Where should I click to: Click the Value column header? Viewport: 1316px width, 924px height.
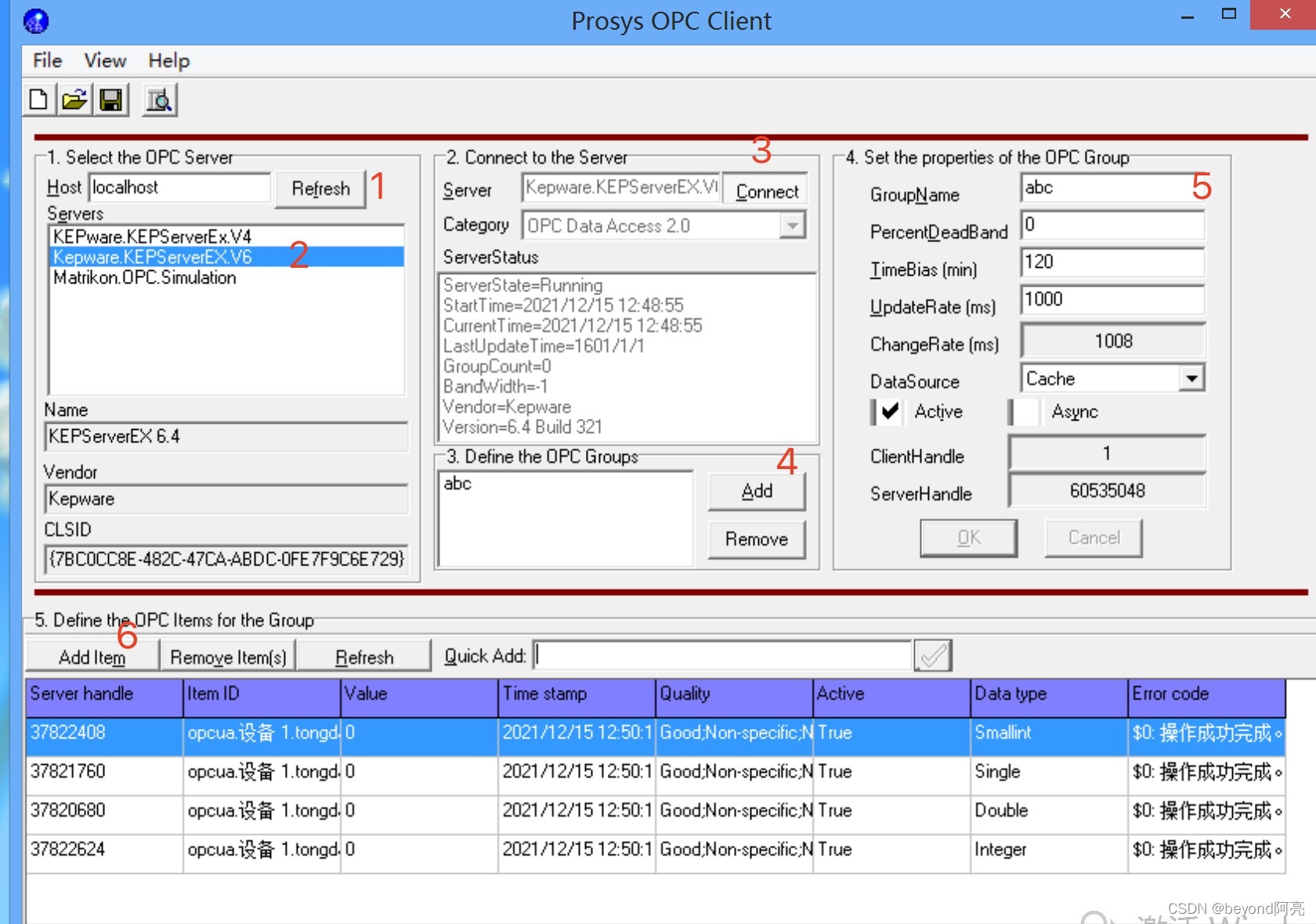(x=420, y=698)
